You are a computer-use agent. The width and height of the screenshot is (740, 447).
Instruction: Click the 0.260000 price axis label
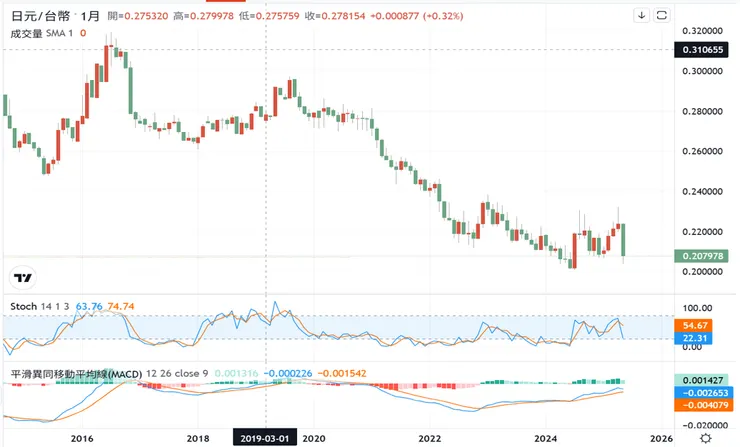(702, 151)
